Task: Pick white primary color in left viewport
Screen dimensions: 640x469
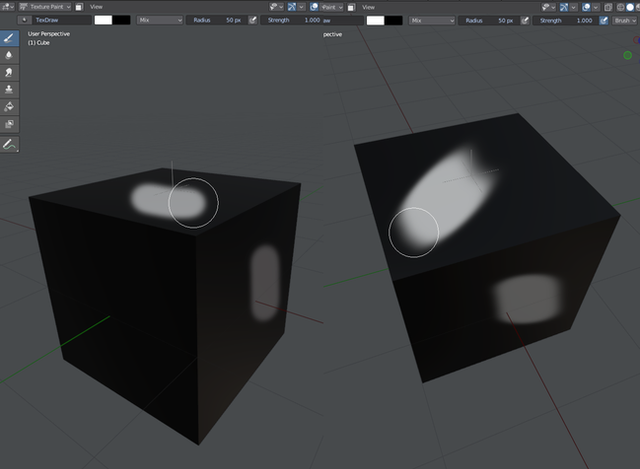Action: pyautogui.click(x=103, y=20)
